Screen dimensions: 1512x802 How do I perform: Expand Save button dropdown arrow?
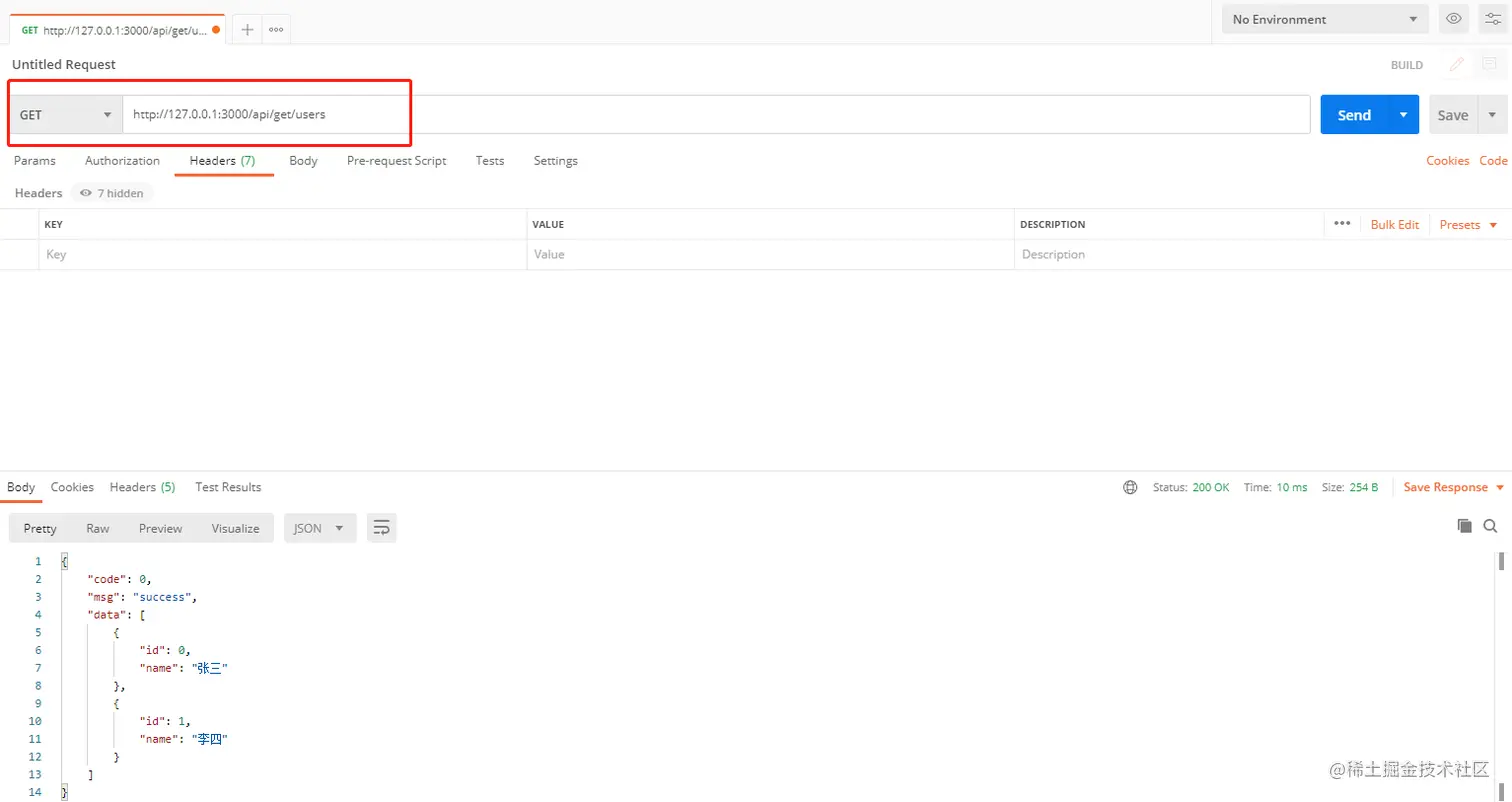click(1492, 115)
